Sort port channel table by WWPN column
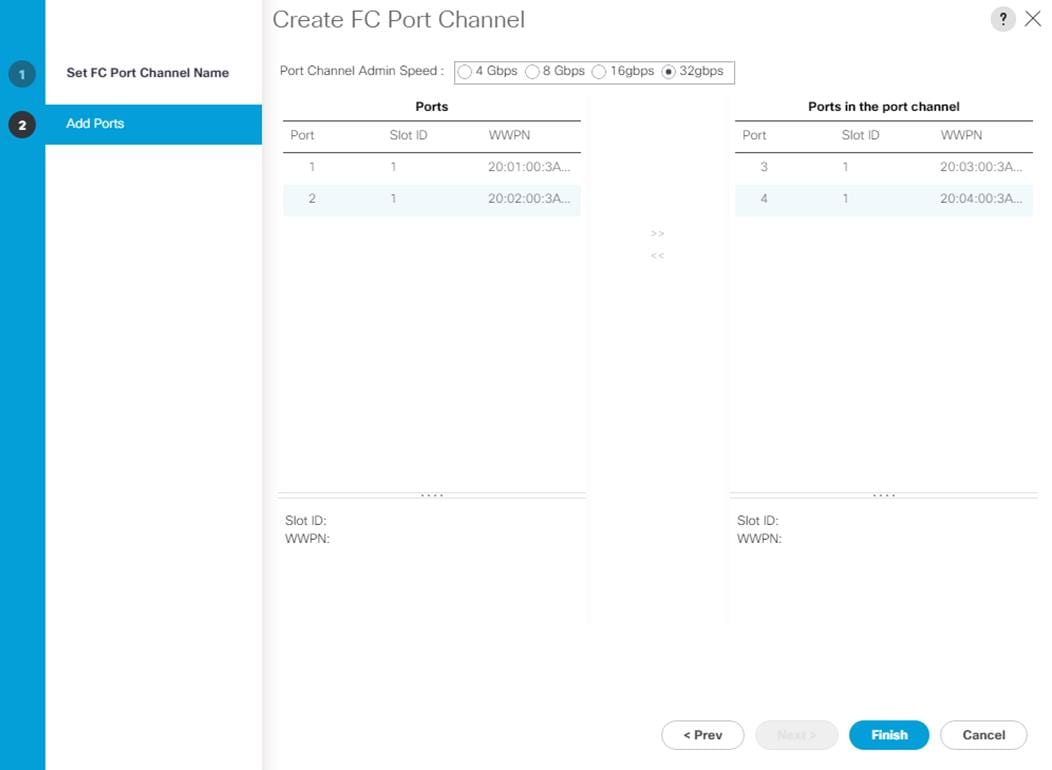The width and height of the screenshot is (1052, 770). click(961, 135)
